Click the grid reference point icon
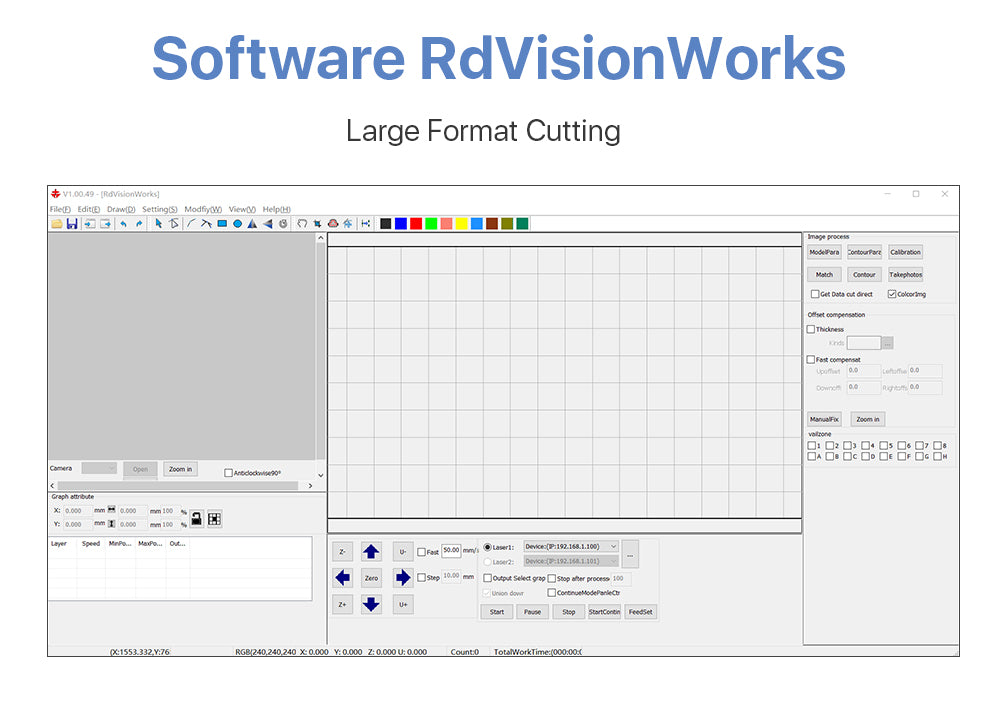 214,518
